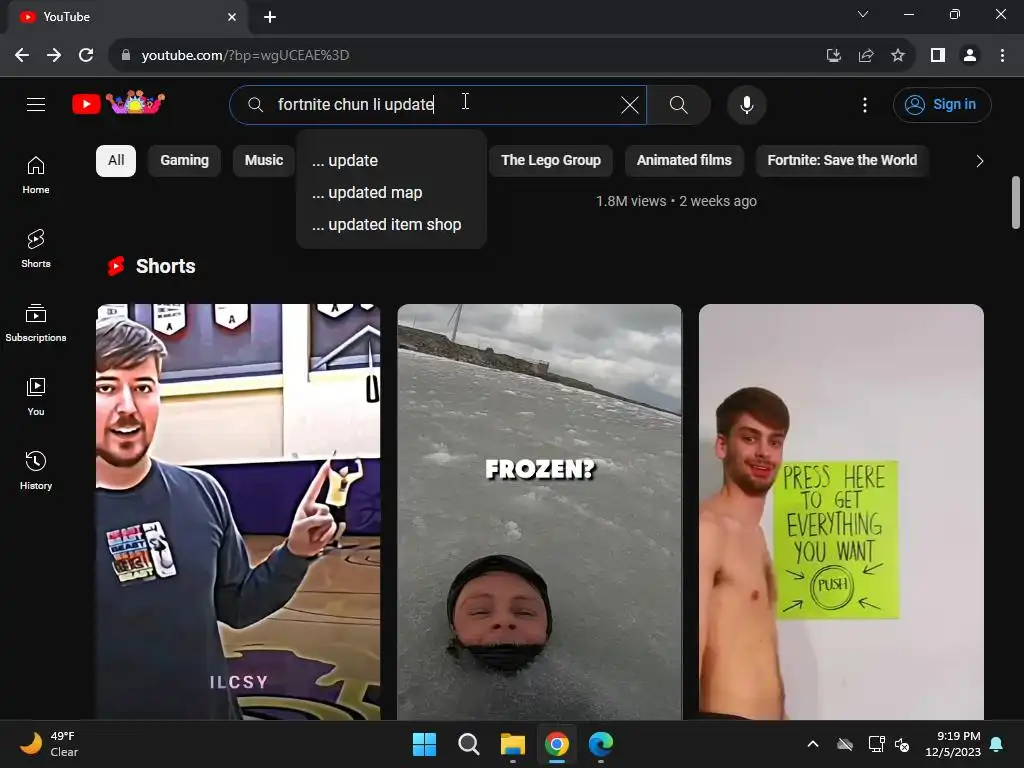Image resolution: width=1024 pixels, height=768 pixels.
Task: Open the You page in sidebar
Action: [36, 396]
